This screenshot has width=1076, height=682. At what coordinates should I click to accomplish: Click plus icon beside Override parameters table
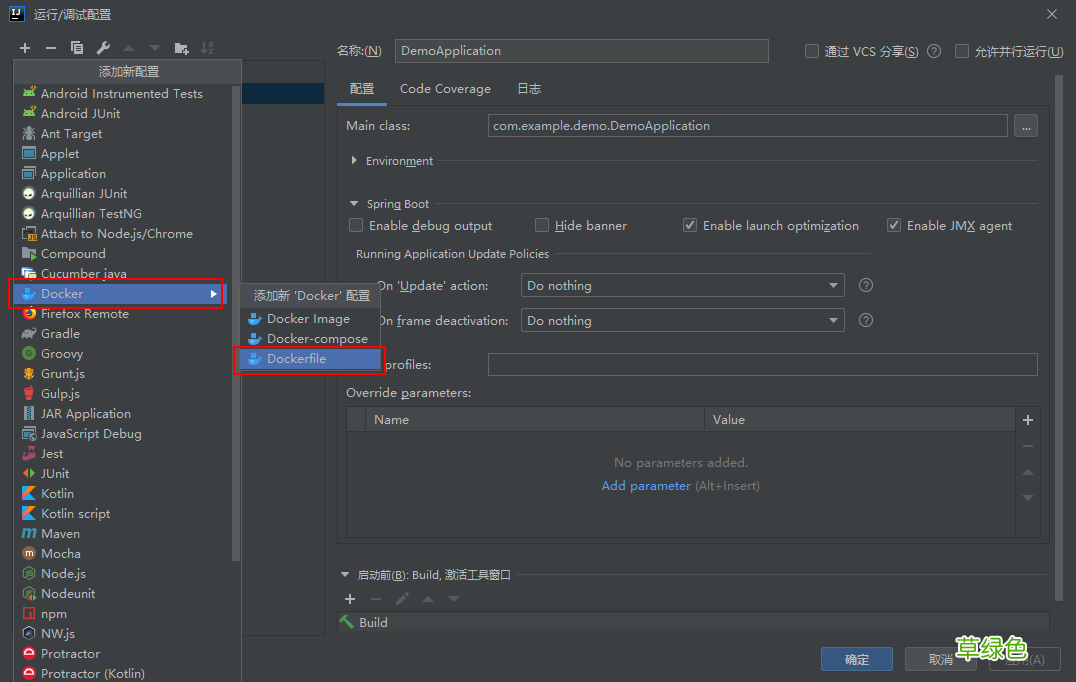[x=1027, y=420]
